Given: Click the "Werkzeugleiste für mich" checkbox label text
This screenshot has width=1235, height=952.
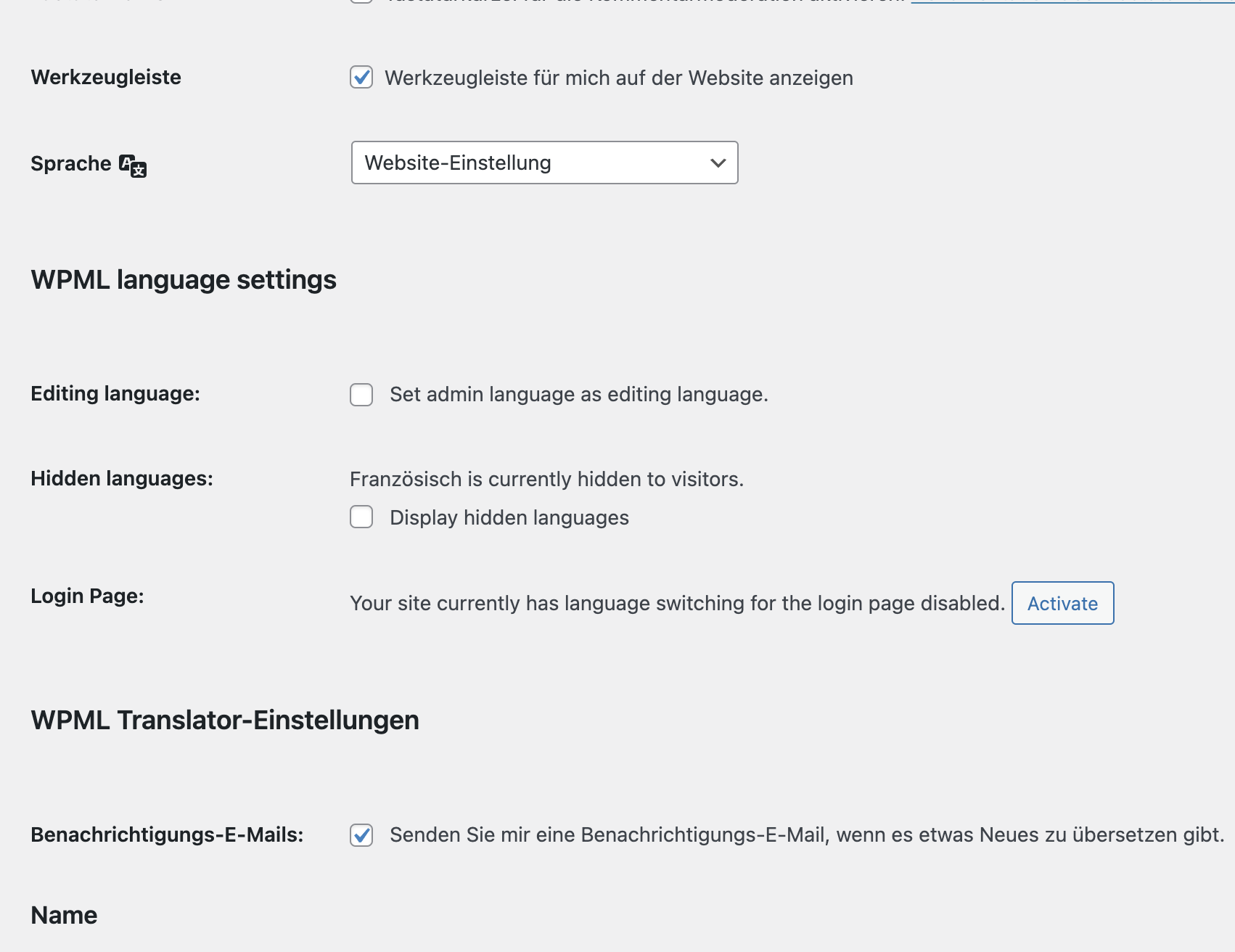Looking at the screenshot, I should pyautogui.click(x=618, y=78).
